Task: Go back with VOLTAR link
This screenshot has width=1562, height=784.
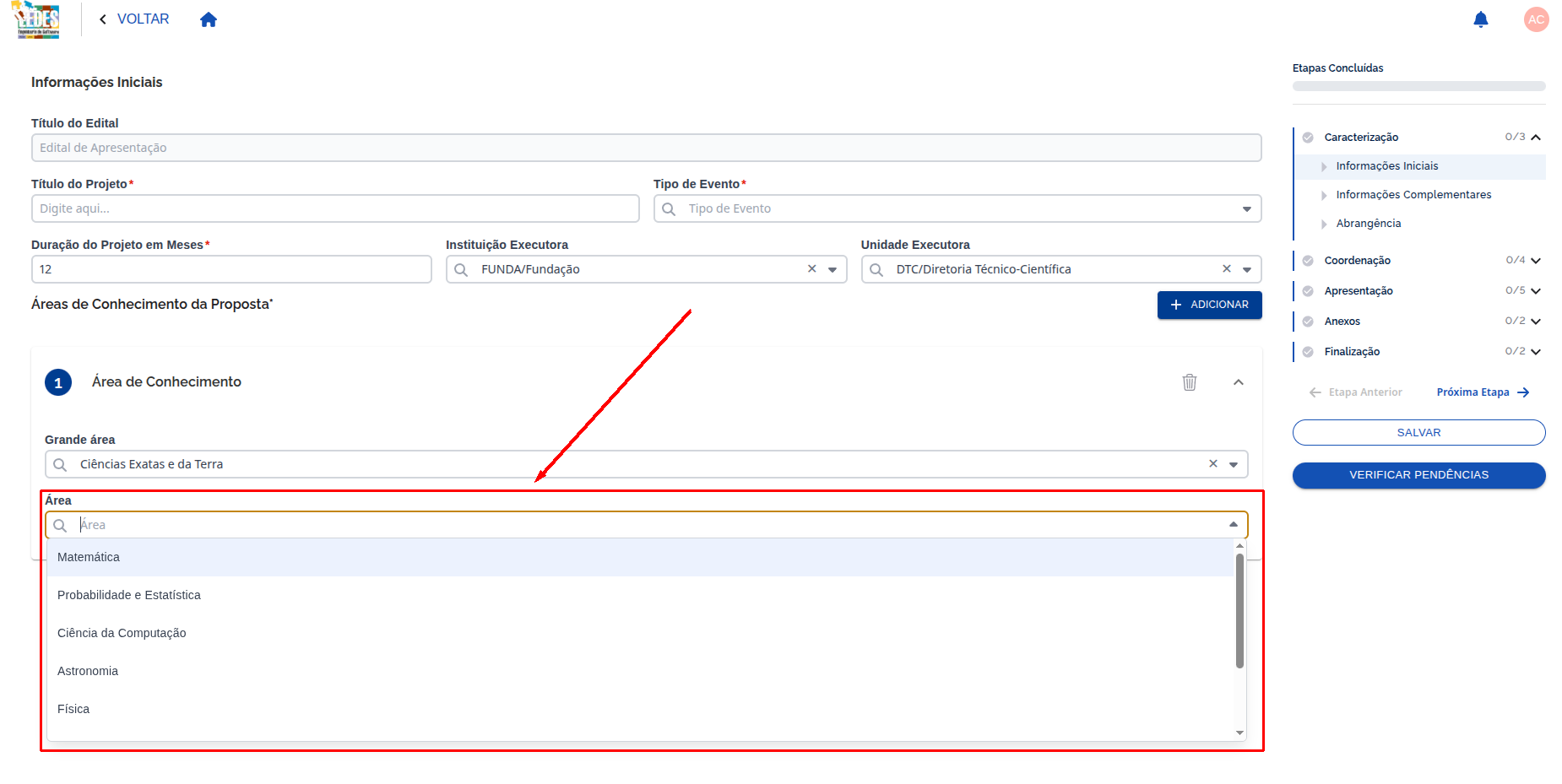Action: tap(134, 19)
